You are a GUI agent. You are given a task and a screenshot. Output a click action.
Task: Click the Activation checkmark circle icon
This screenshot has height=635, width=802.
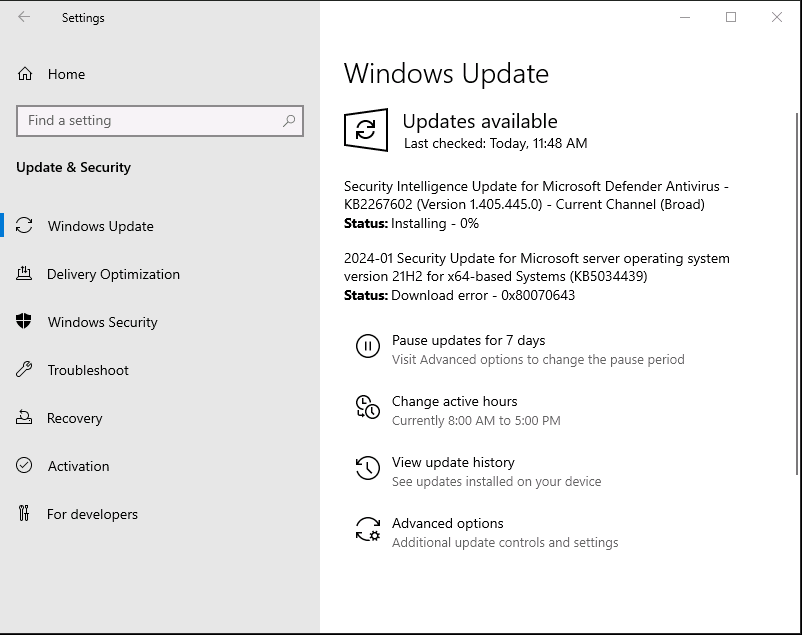[24, 465]
